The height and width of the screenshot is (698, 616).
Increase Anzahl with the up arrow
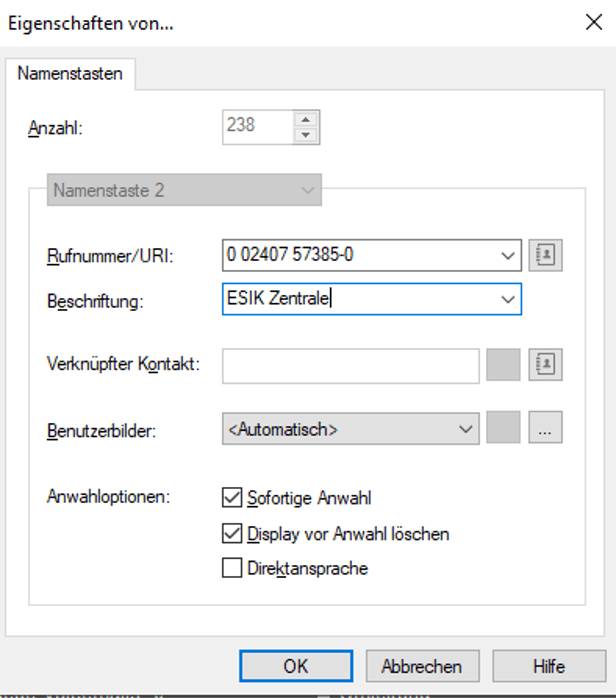305,119
